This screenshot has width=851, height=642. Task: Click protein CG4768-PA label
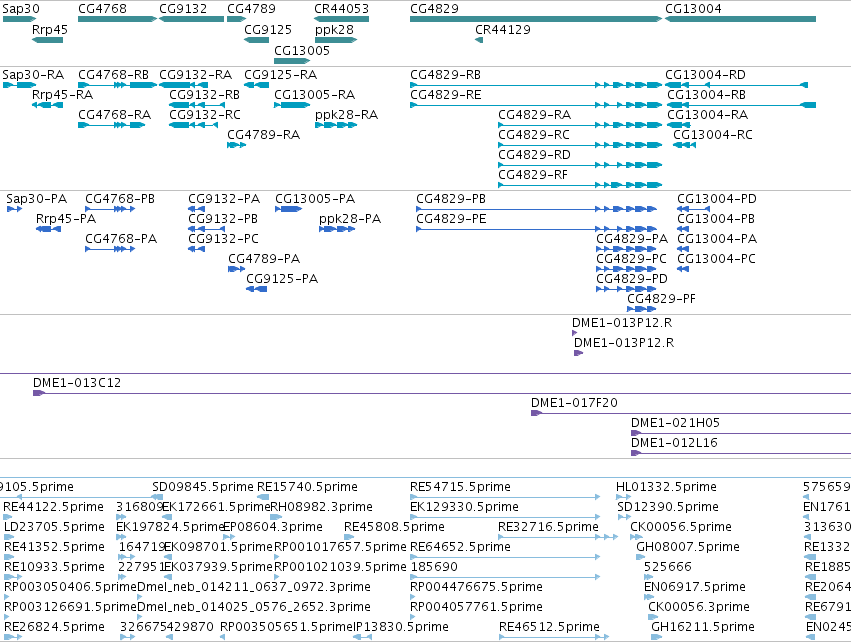pos(121,239)
